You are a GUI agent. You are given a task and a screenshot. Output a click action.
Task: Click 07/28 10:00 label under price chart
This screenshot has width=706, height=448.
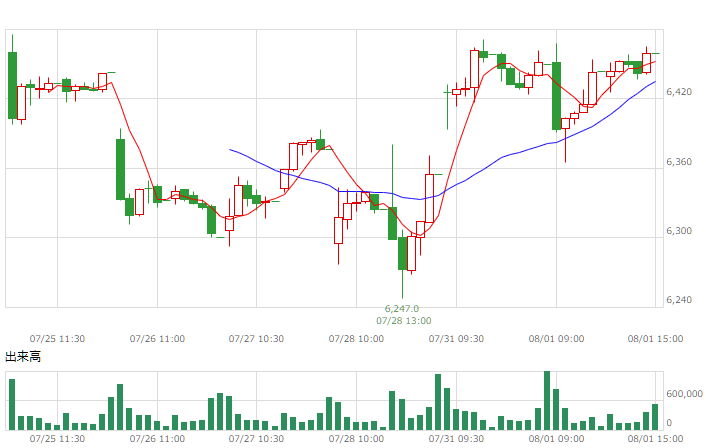356,339
